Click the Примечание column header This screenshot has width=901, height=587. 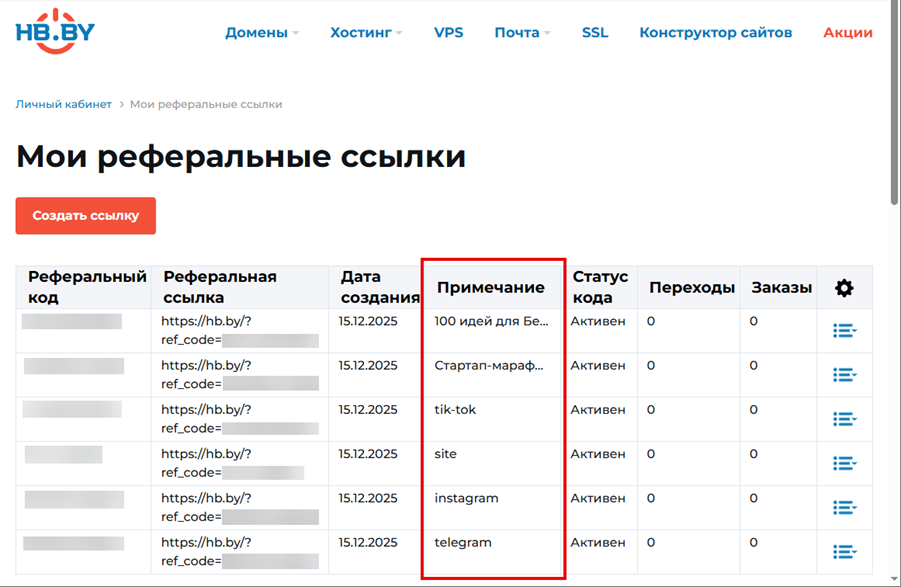pyautogui.click(x=490, y=288)
